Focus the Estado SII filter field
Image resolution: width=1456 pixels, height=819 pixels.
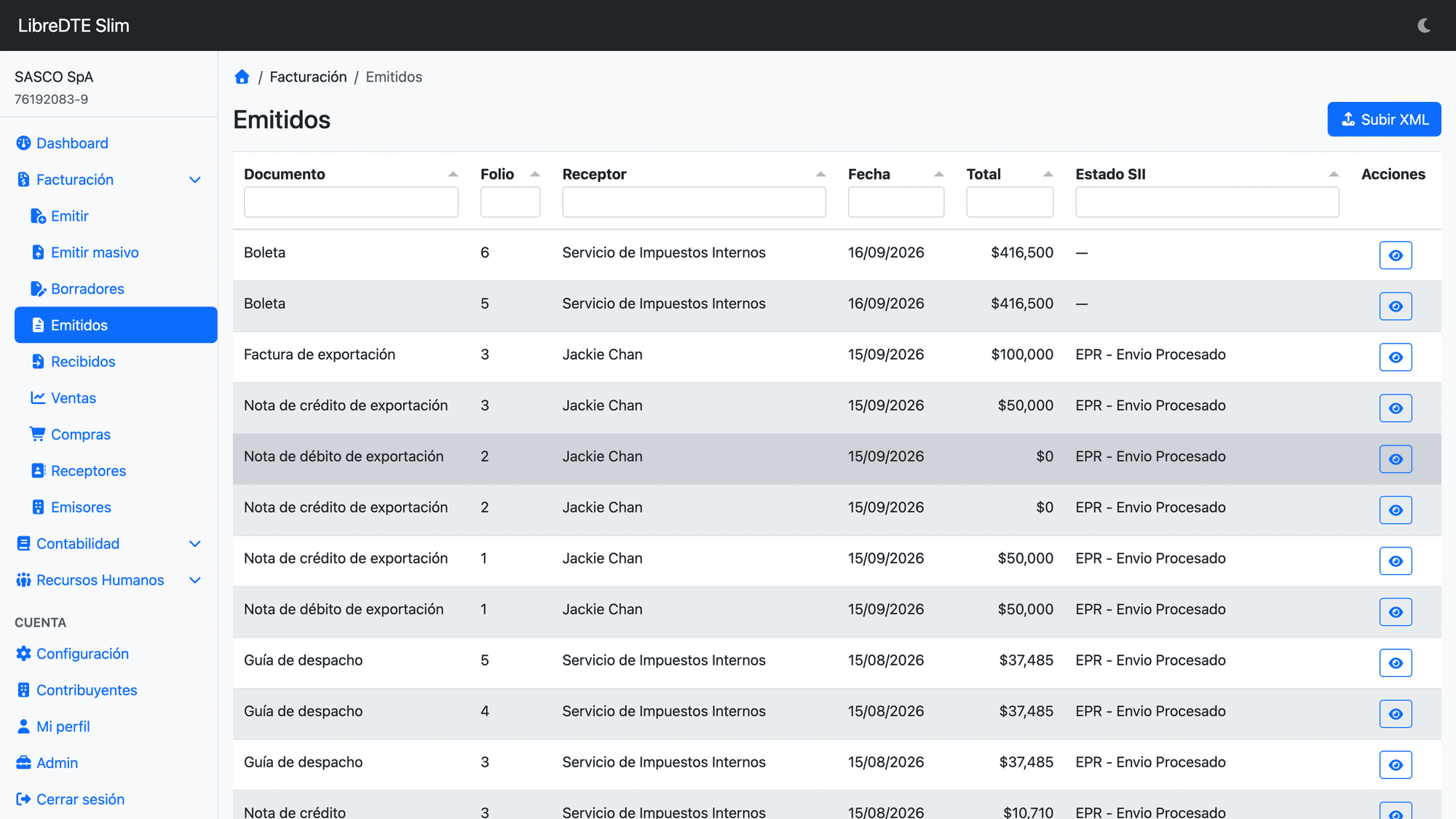(1207, 202)
